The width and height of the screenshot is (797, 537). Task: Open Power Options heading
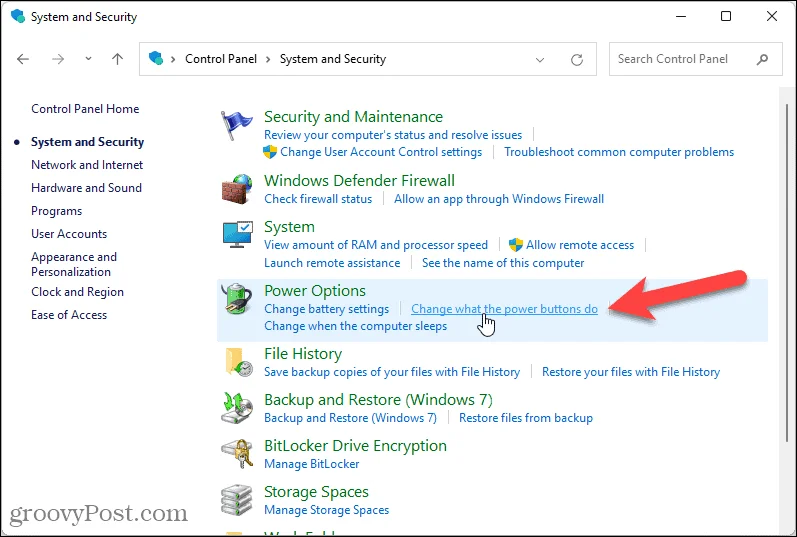click(x=315, y=291)
